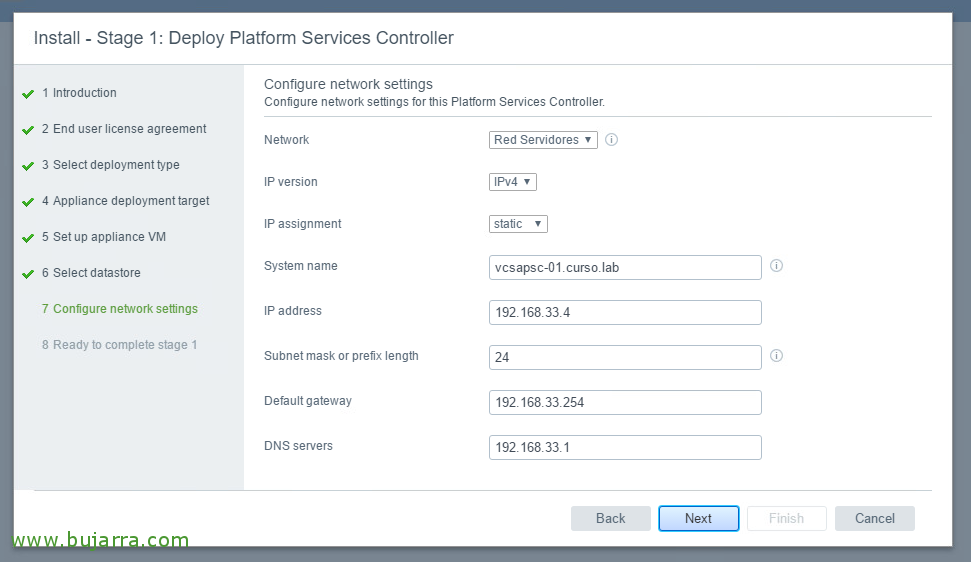Click the checkmark beside End user license agreement
This screenshot has width=971, height=562.
28,130
